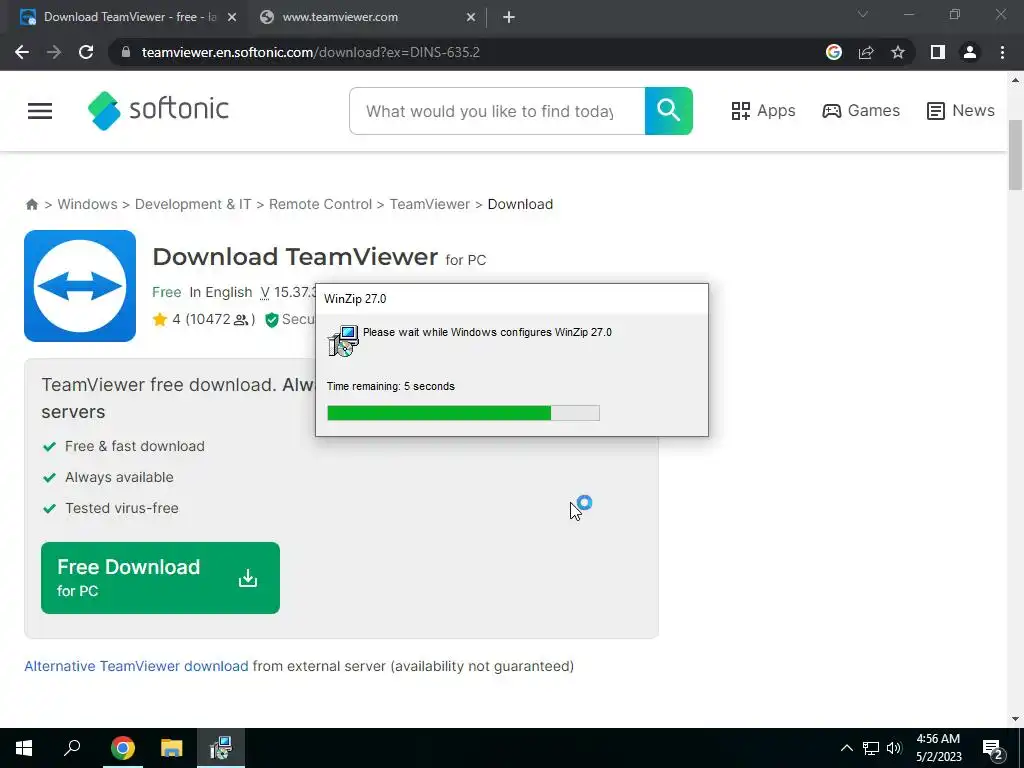This screenshot has width=1024, height=768.
Task: Click the green security shield icon
Action: [272, 319]
